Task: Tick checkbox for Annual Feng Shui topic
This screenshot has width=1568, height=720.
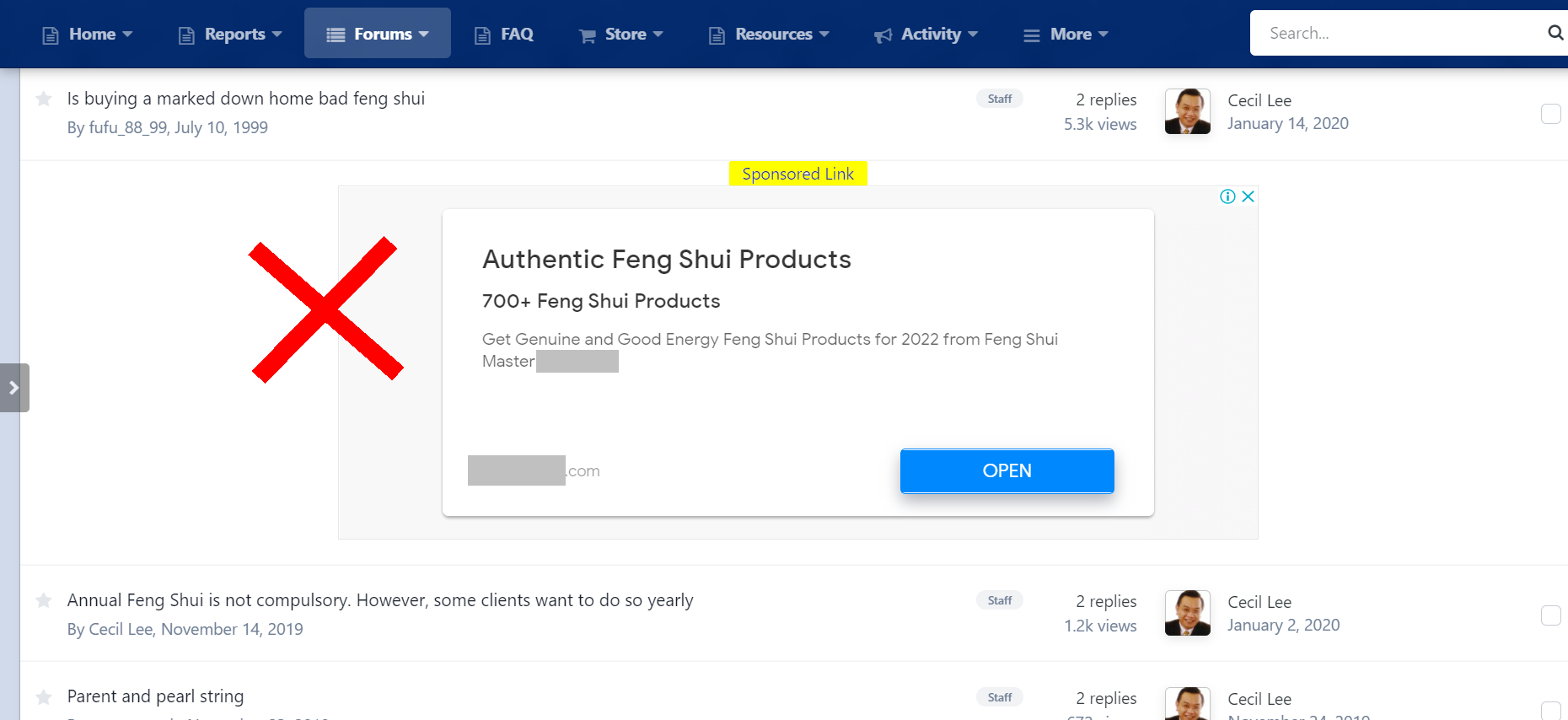Action: click(x=1550, y=615)
